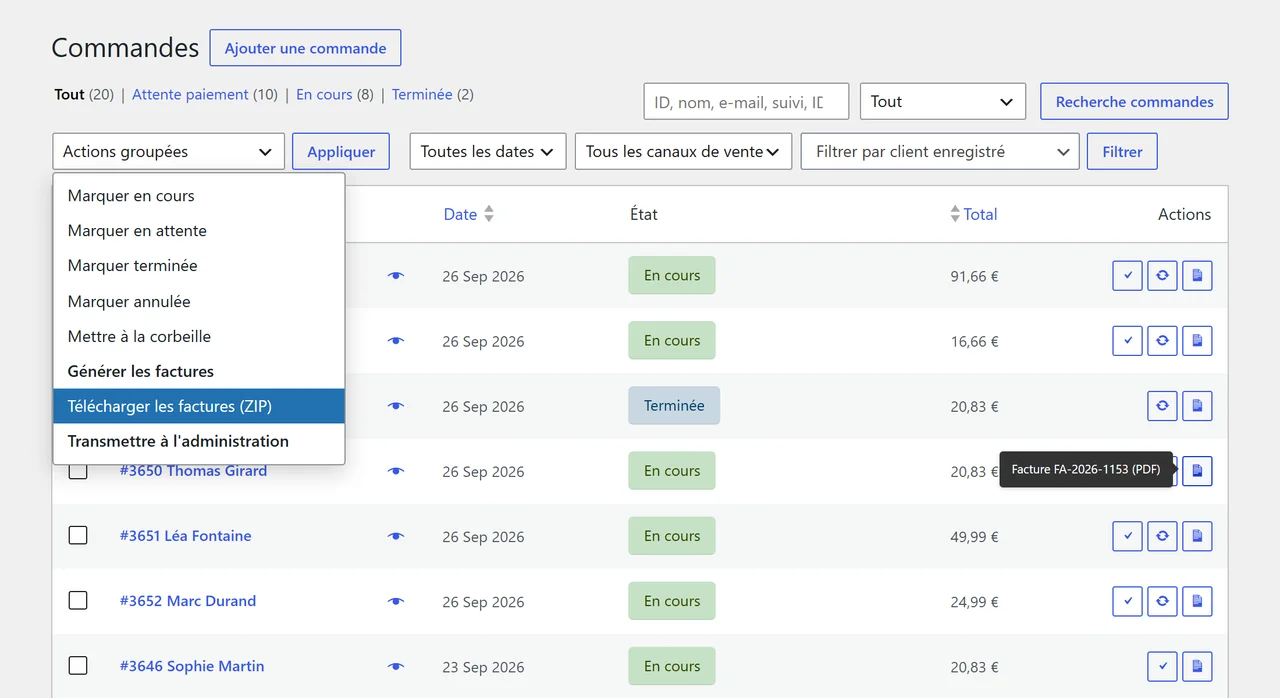Click the sort arrows next to Date header
The width and height of the screenshot is (1280, 698).
(x=489, y=214)
